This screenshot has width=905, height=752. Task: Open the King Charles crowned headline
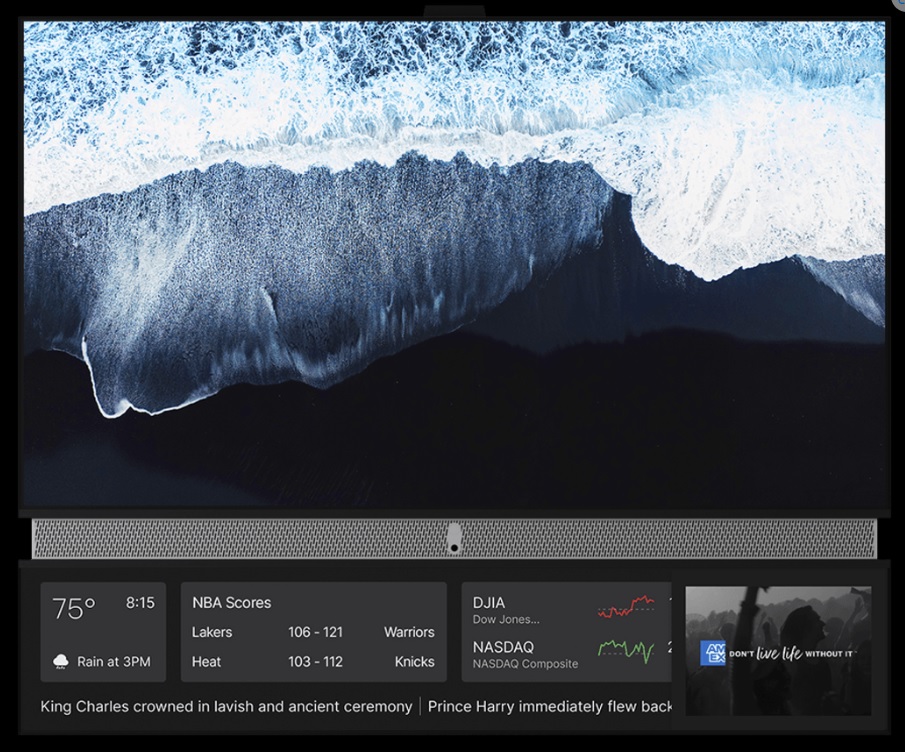point(226,706)
